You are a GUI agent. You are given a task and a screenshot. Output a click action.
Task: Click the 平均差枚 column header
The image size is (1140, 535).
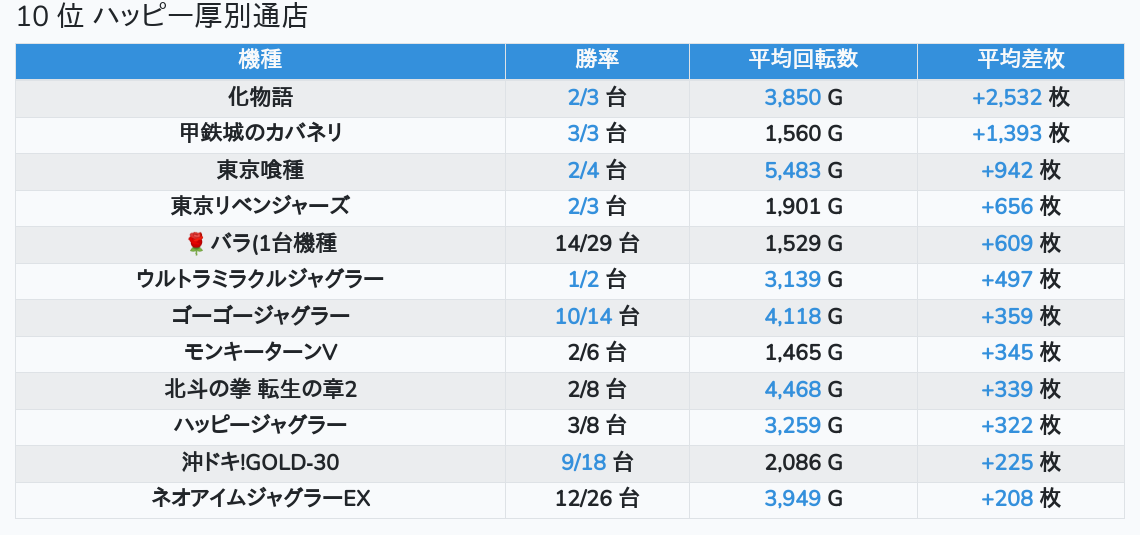pos(1020,60)
